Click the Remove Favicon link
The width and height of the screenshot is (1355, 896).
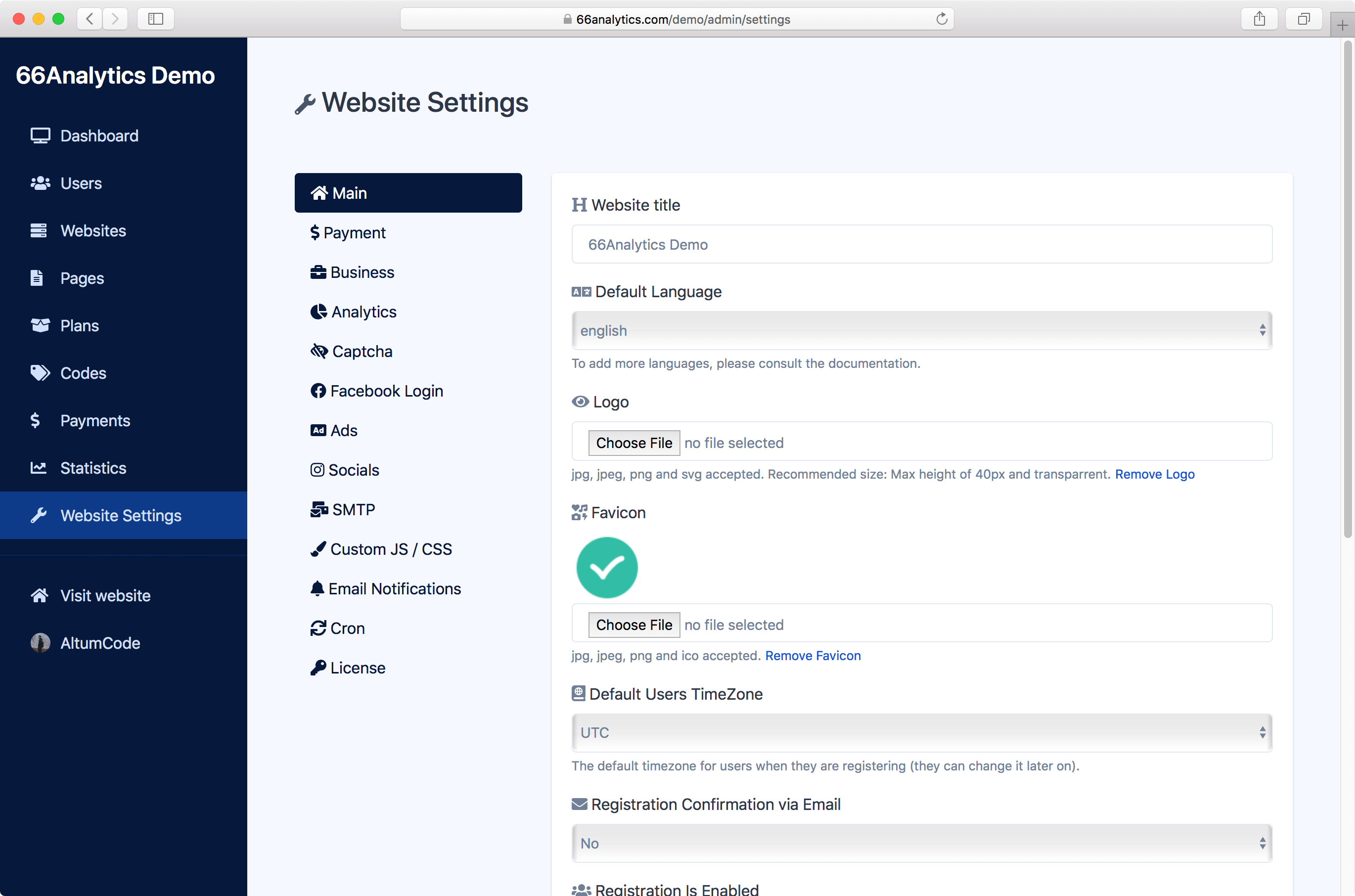click(812, 655)
